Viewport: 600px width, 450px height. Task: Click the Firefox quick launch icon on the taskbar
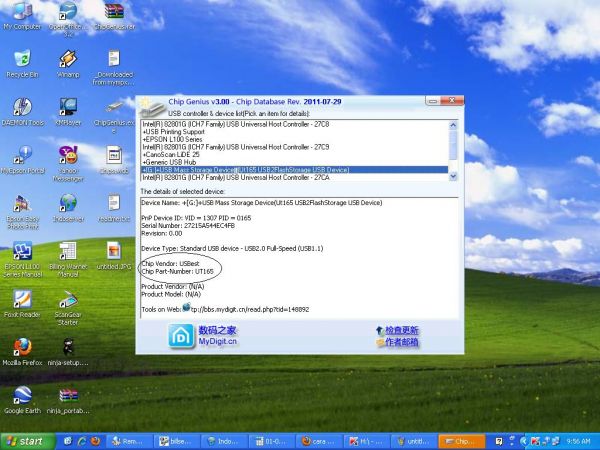pos(95,441)
